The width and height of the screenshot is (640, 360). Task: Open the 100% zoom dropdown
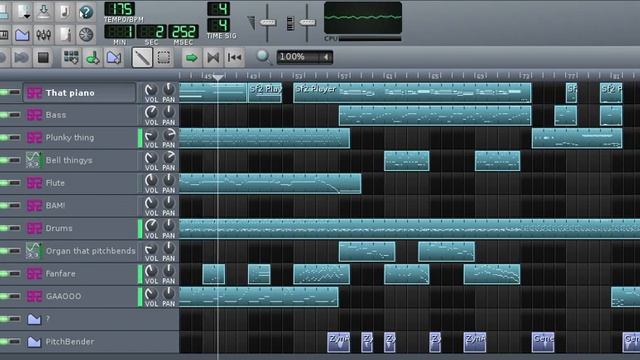(304, 57)
